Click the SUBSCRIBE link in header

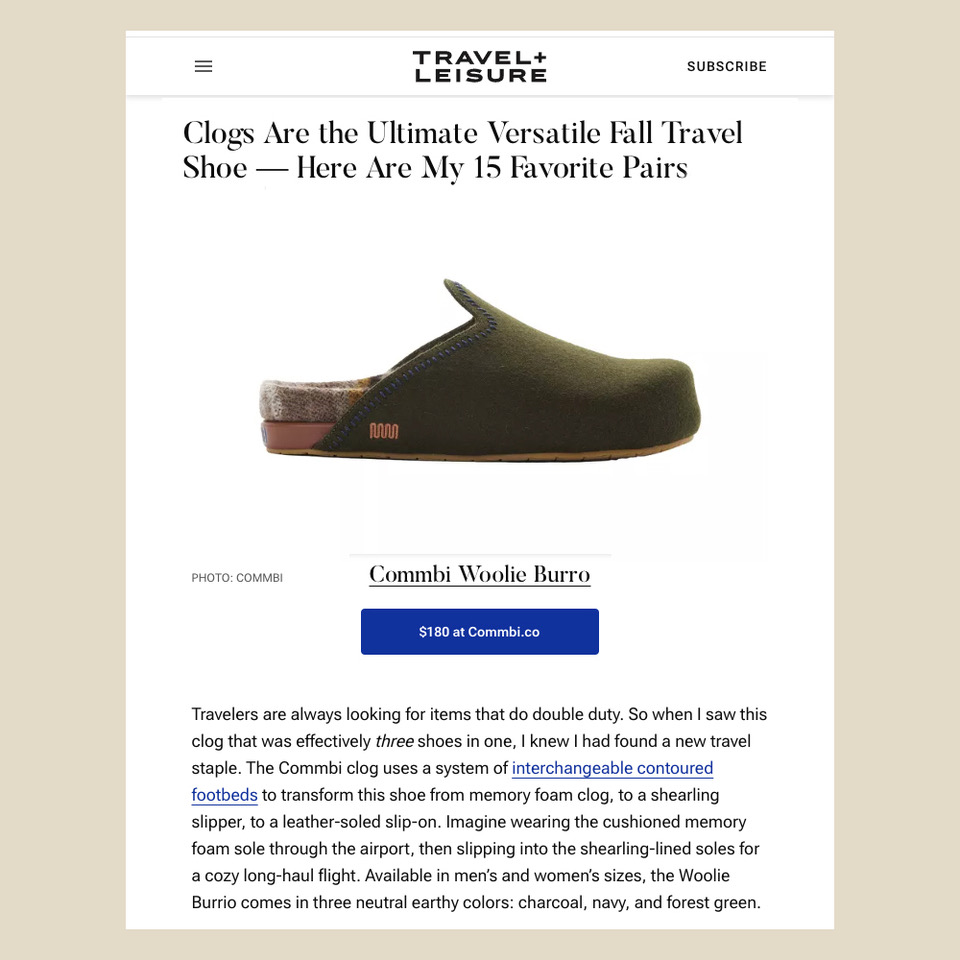(727, 66)
